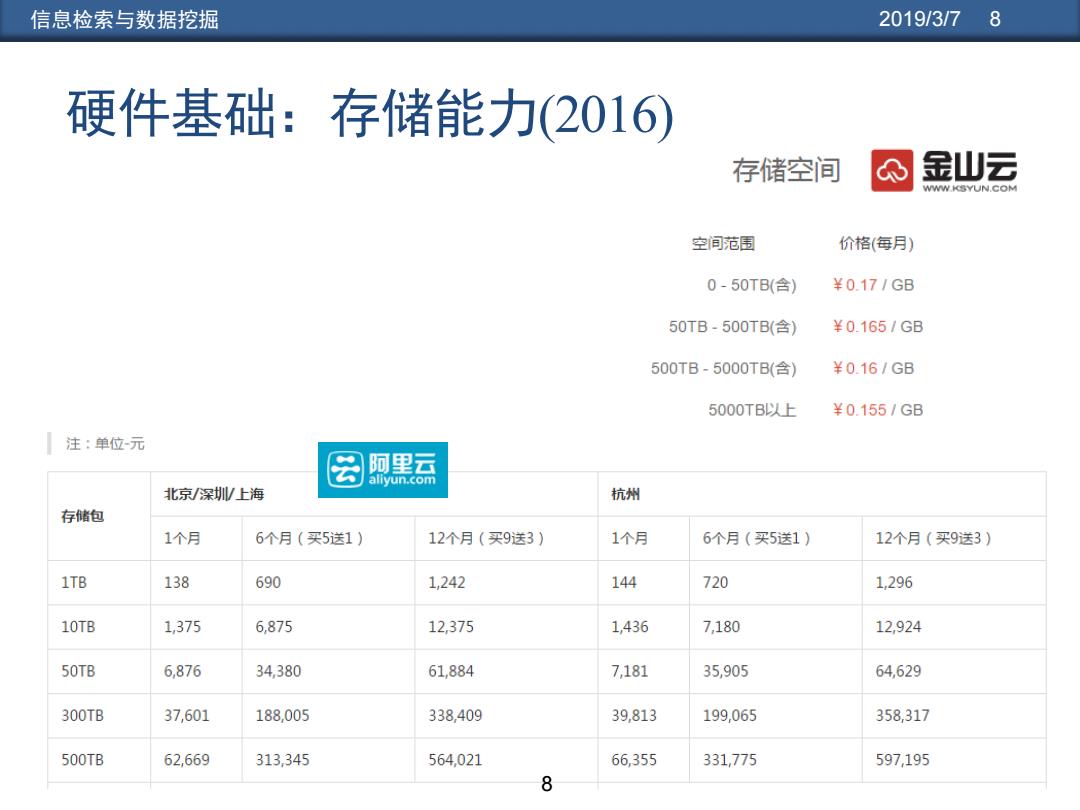The height and width of the screenshot is (810, 1080).
Task: Click the 10TB row label
Action: pos(78,627)
